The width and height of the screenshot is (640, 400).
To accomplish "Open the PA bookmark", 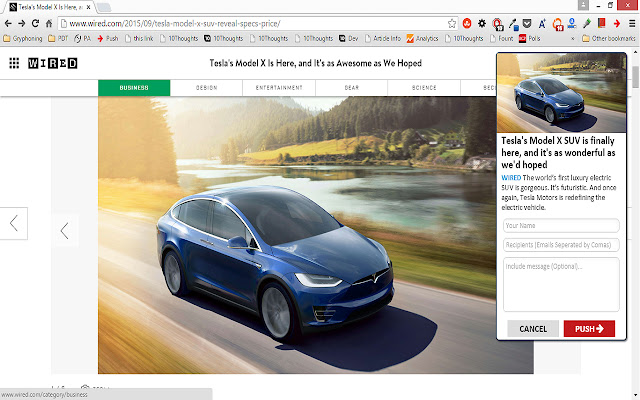I will pos(82,38).
